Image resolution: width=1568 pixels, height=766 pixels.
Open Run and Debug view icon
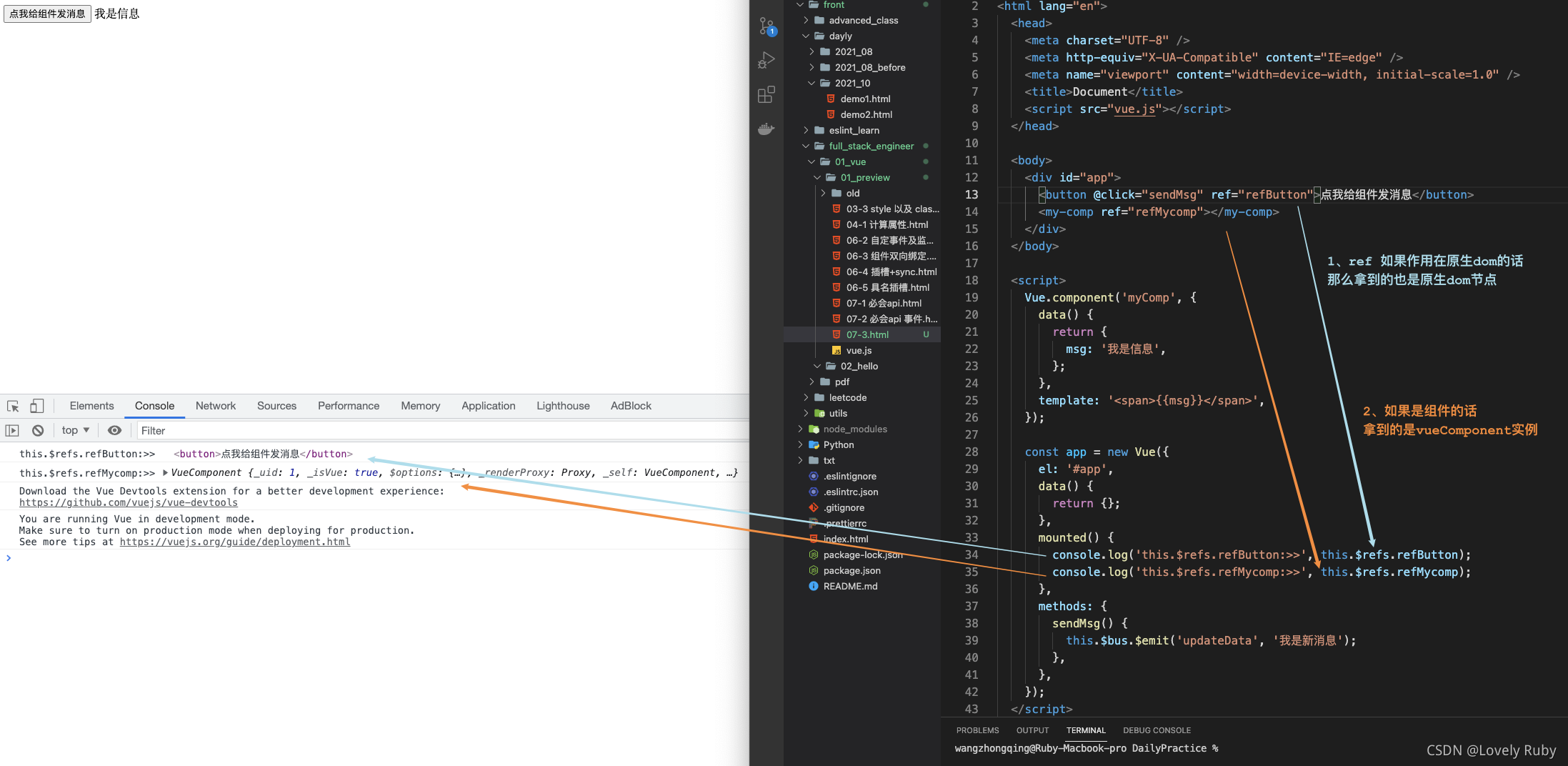tap(766, 60)
